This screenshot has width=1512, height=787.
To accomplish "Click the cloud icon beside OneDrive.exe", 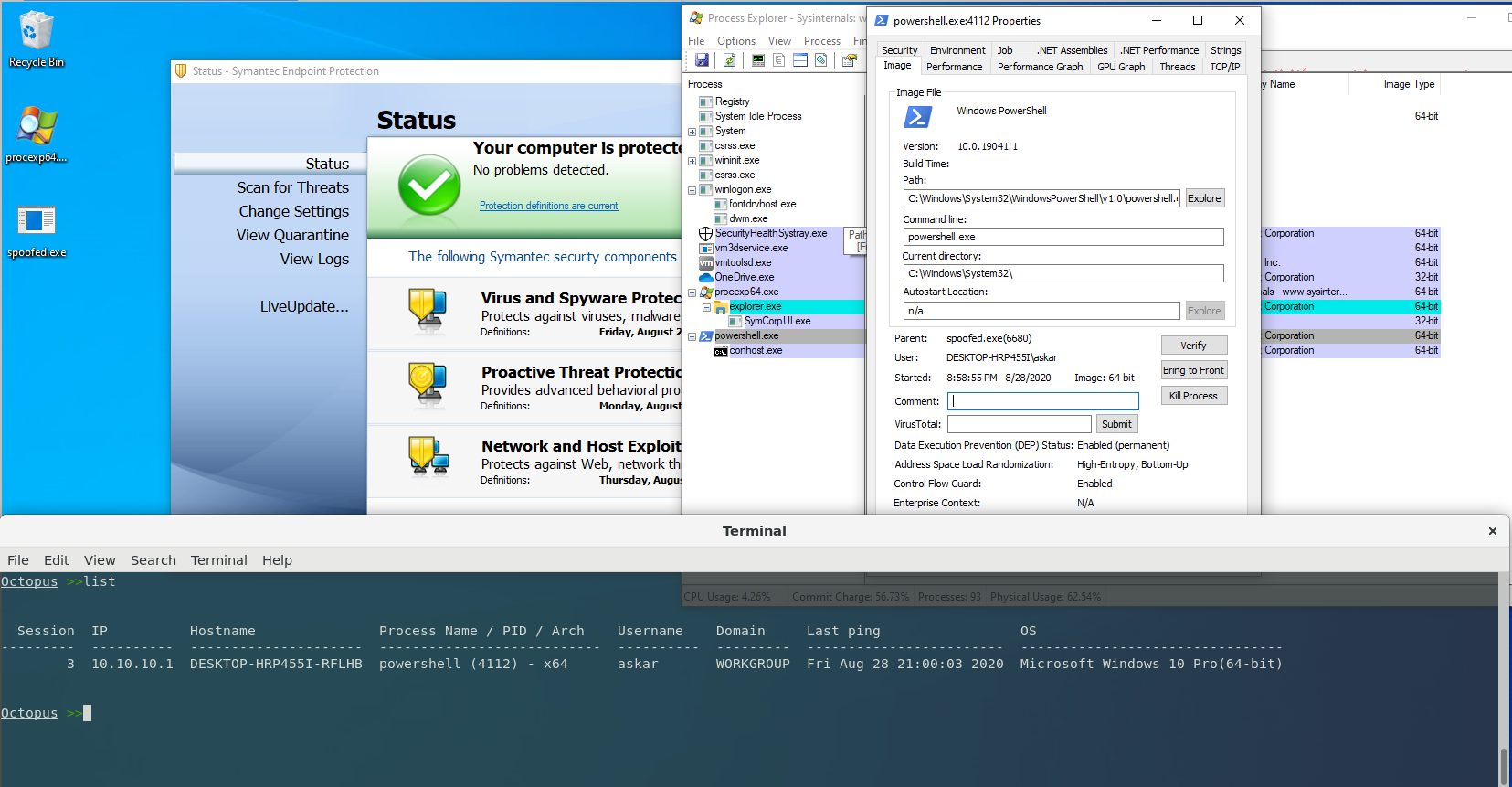I will point(705,278).
